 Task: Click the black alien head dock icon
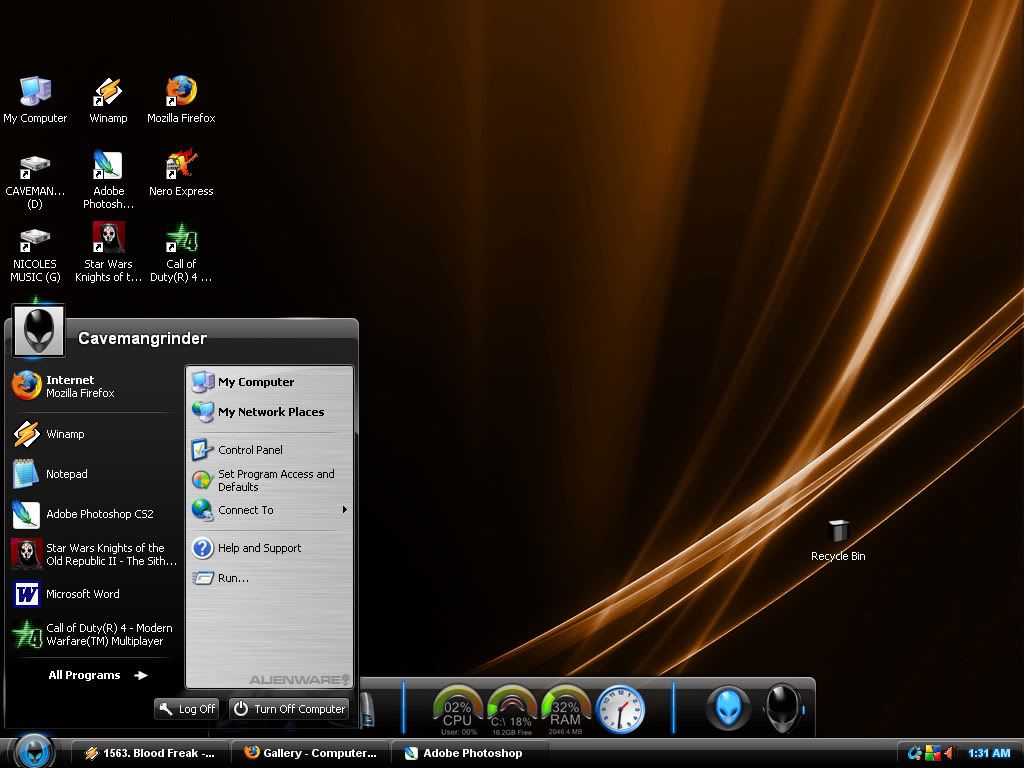coord(782,709)
